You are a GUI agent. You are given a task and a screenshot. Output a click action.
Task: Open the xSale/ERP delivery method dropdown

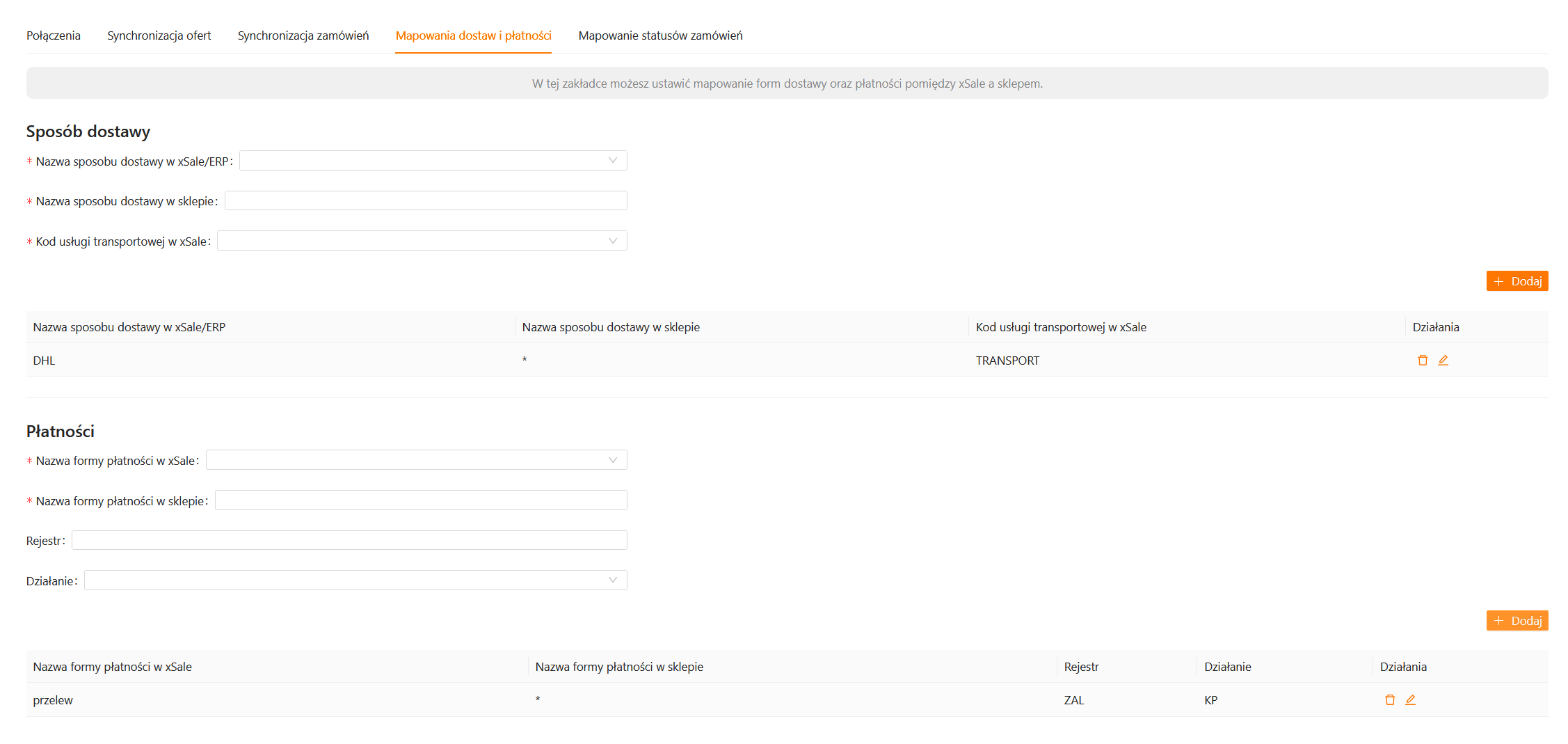433,161
